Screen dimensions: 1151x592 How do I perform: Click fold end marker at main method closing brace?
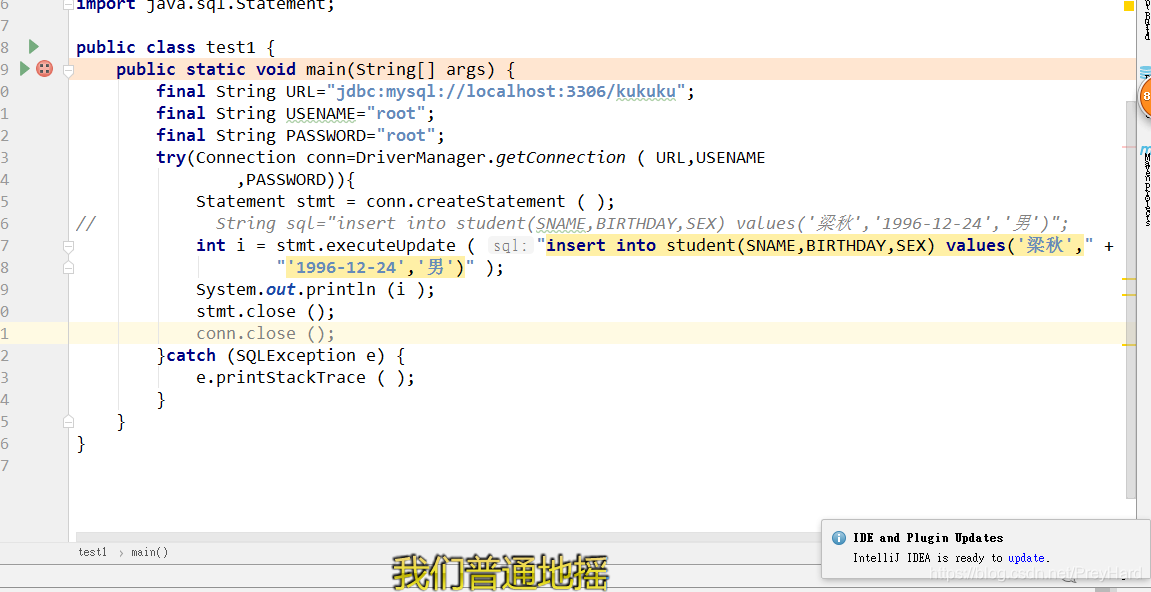click(x=68, y=422)
